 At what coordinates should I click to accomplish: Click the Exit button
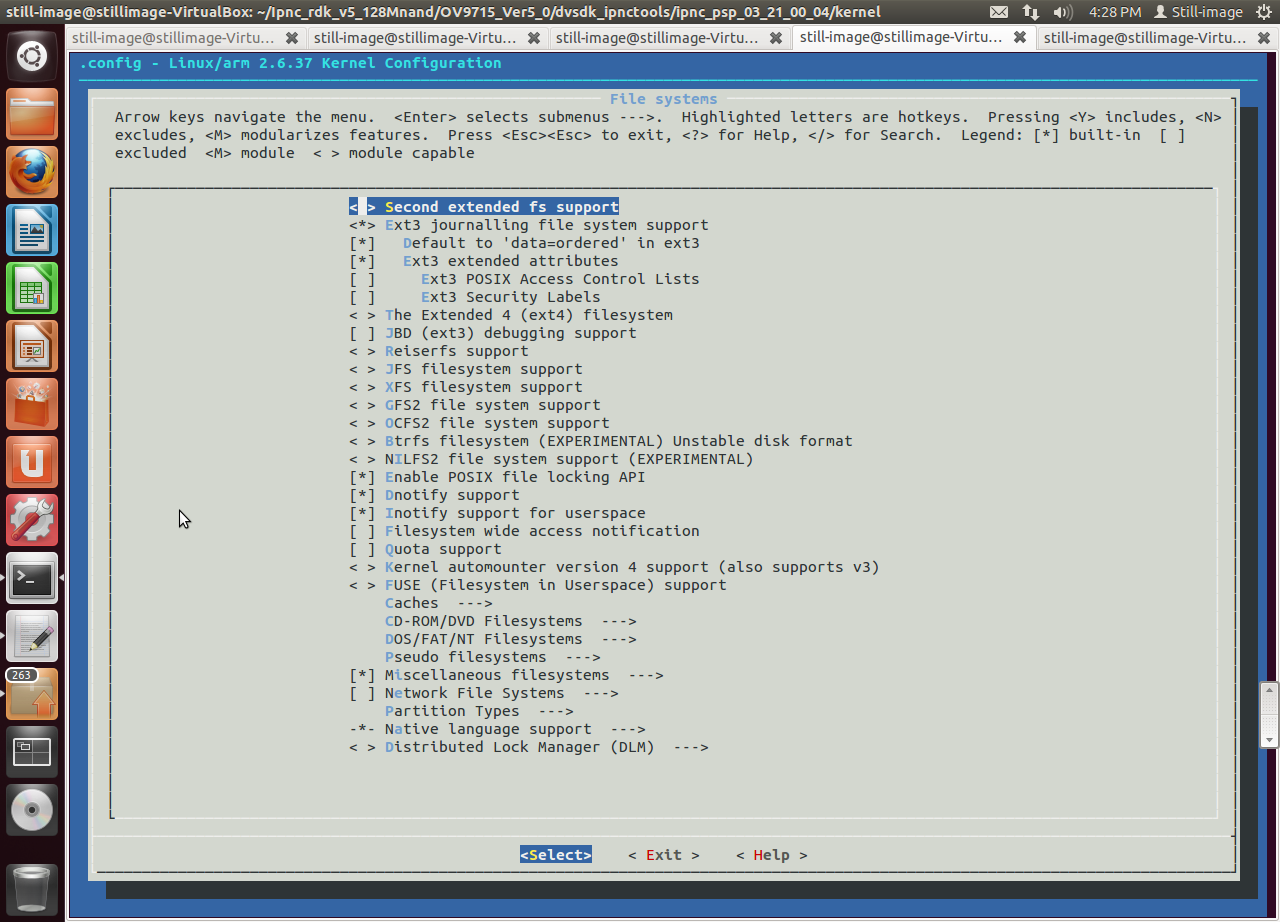click(x=664, y=855)
